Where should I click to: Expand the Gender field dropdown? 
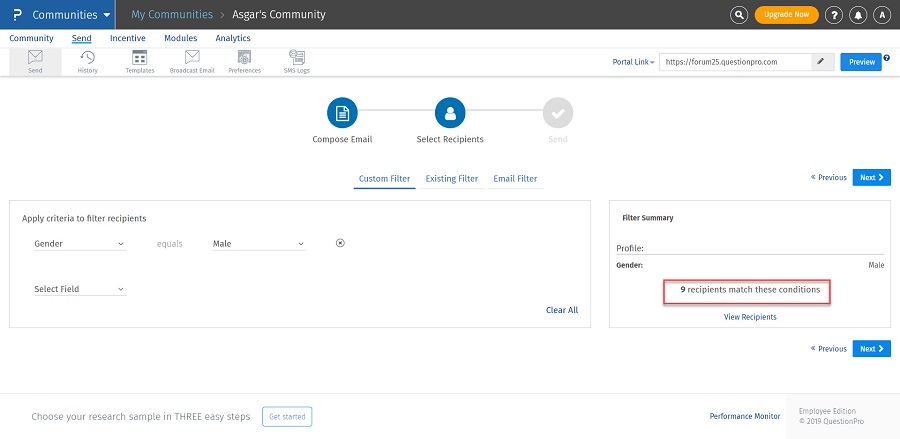[x=79, y=243]
